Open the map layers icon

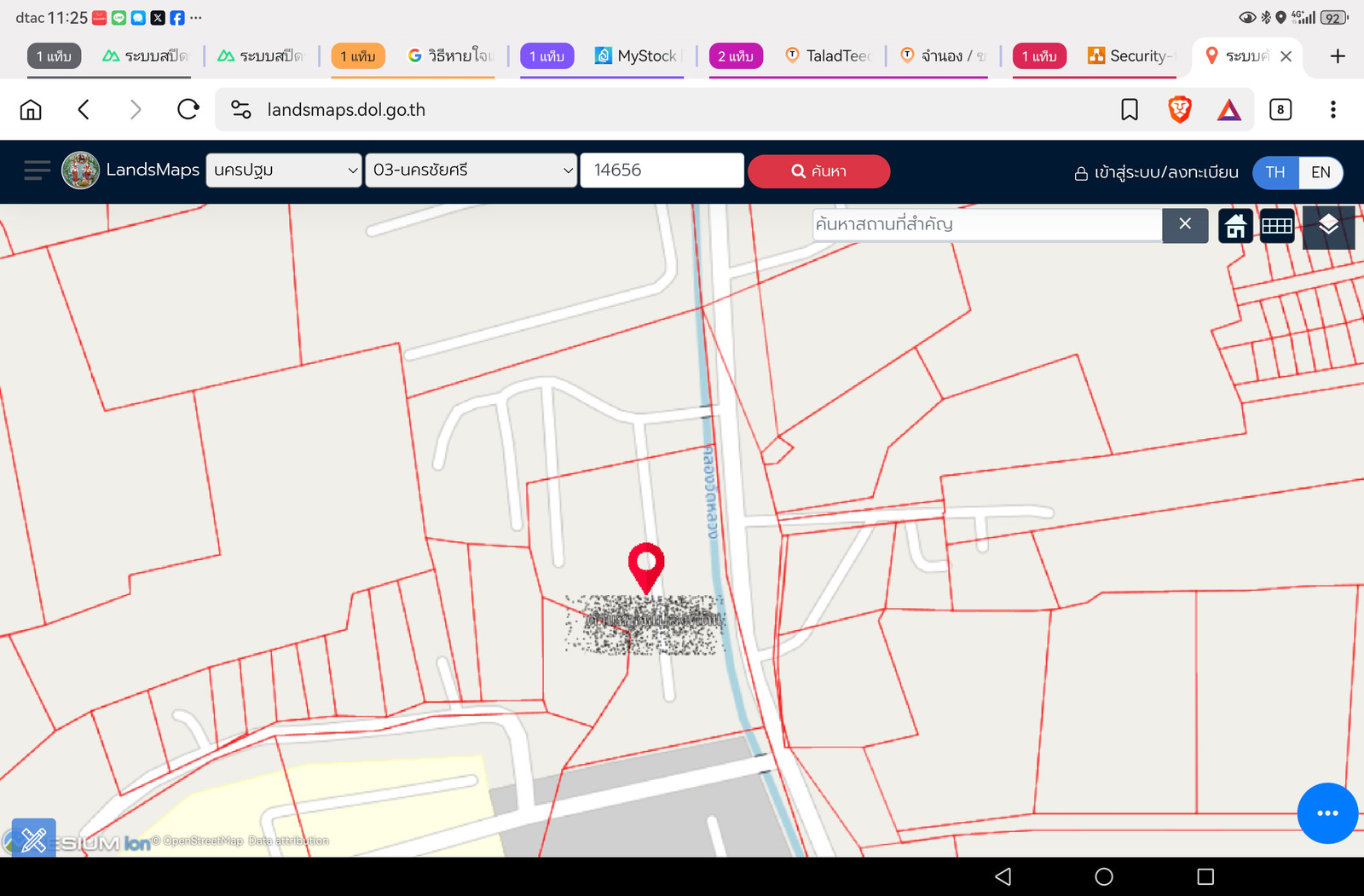click(1328, 226)
